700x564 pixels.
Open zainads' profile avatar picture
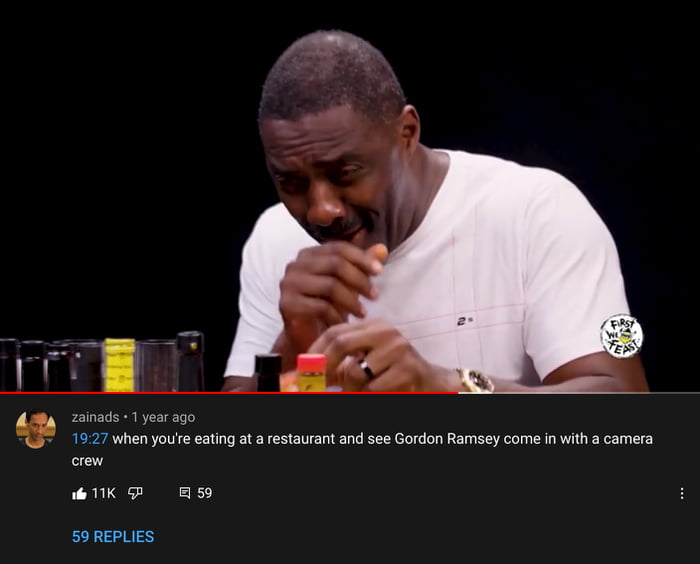coord(36,429)
